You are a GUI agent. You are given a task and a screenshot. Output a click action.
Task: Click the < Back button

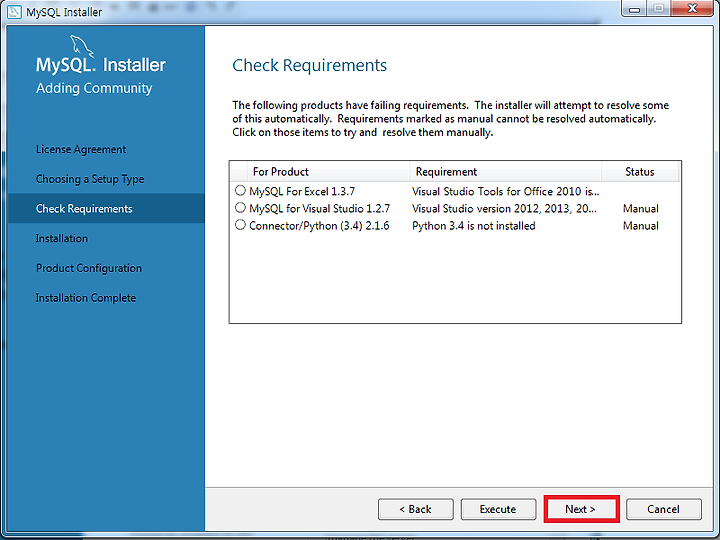pos(416,509)
